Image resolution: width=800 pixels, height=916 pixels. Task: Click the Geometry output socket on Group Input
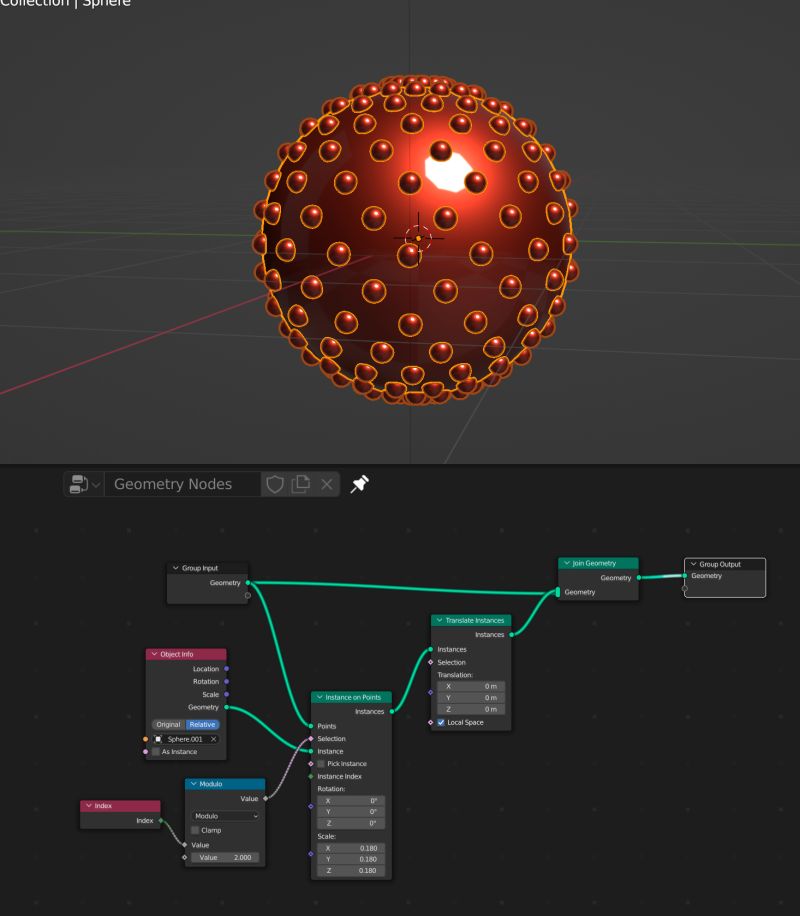click(246, 583)
